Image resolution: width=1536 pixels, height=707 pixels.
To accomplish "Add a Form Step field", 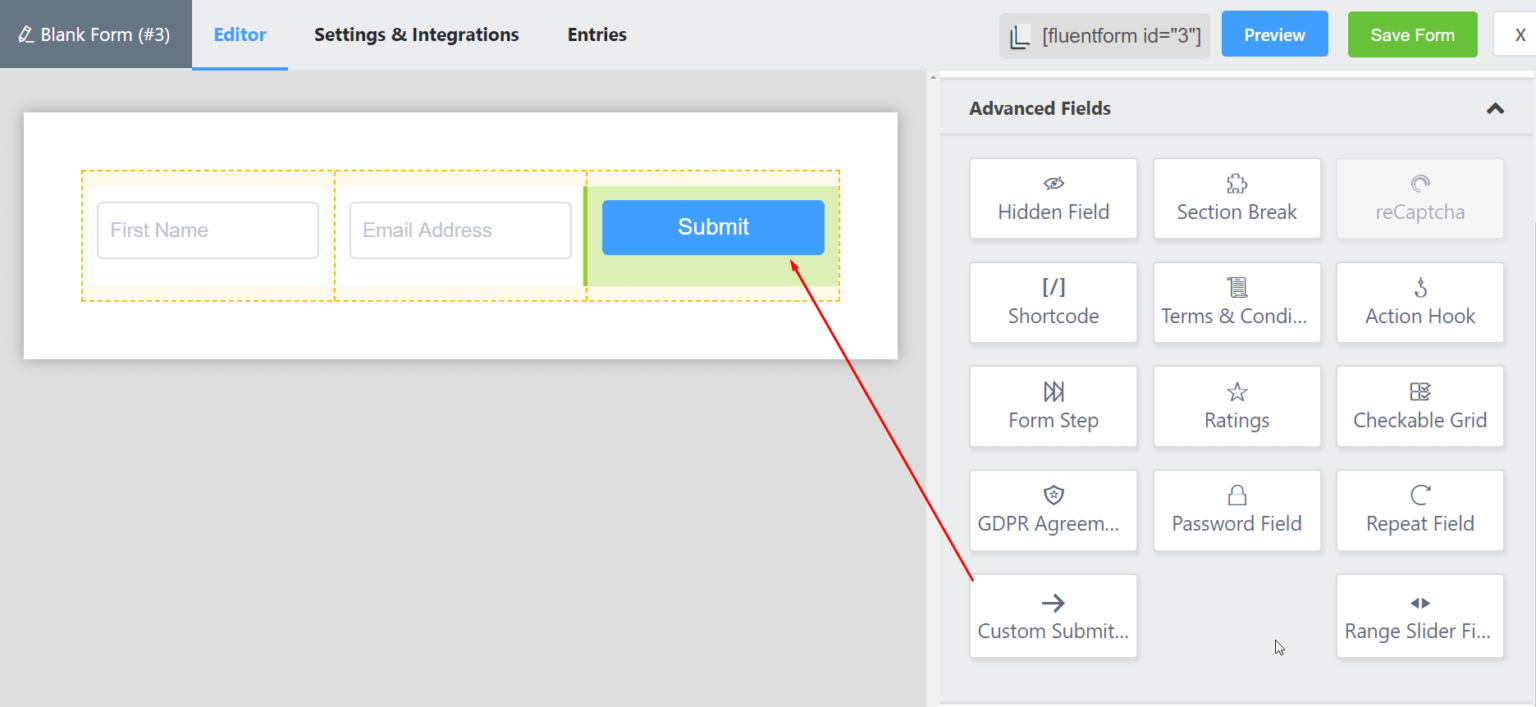I will pos(1053,406).
